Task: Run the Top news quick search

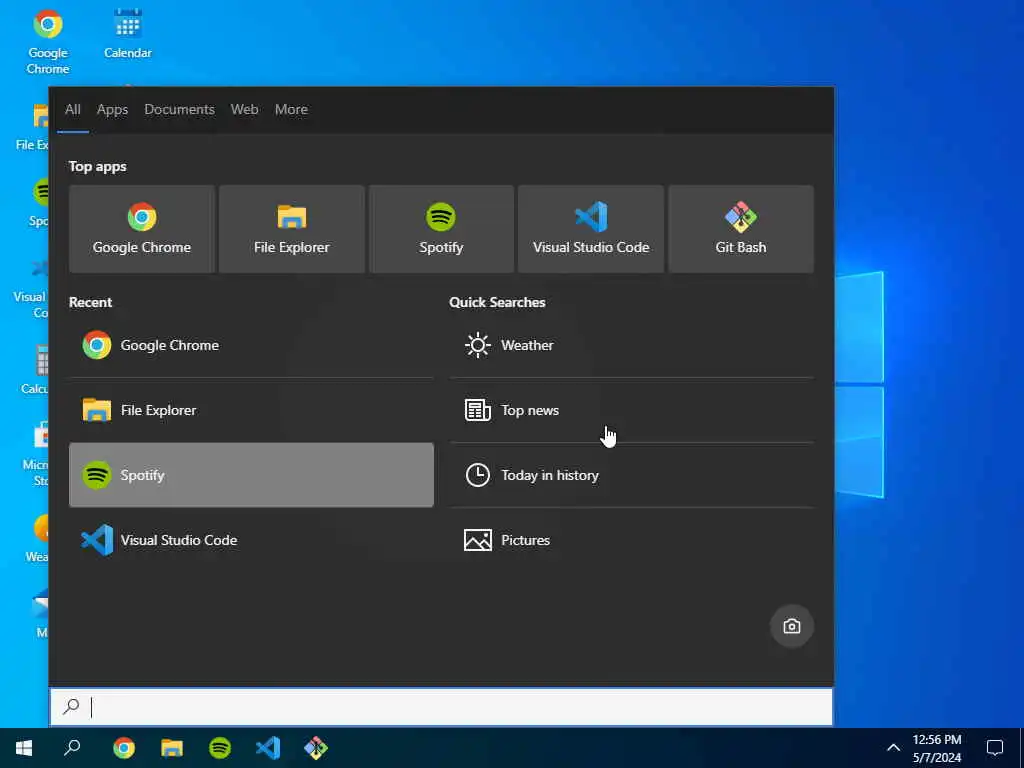Action: point(632,410)
